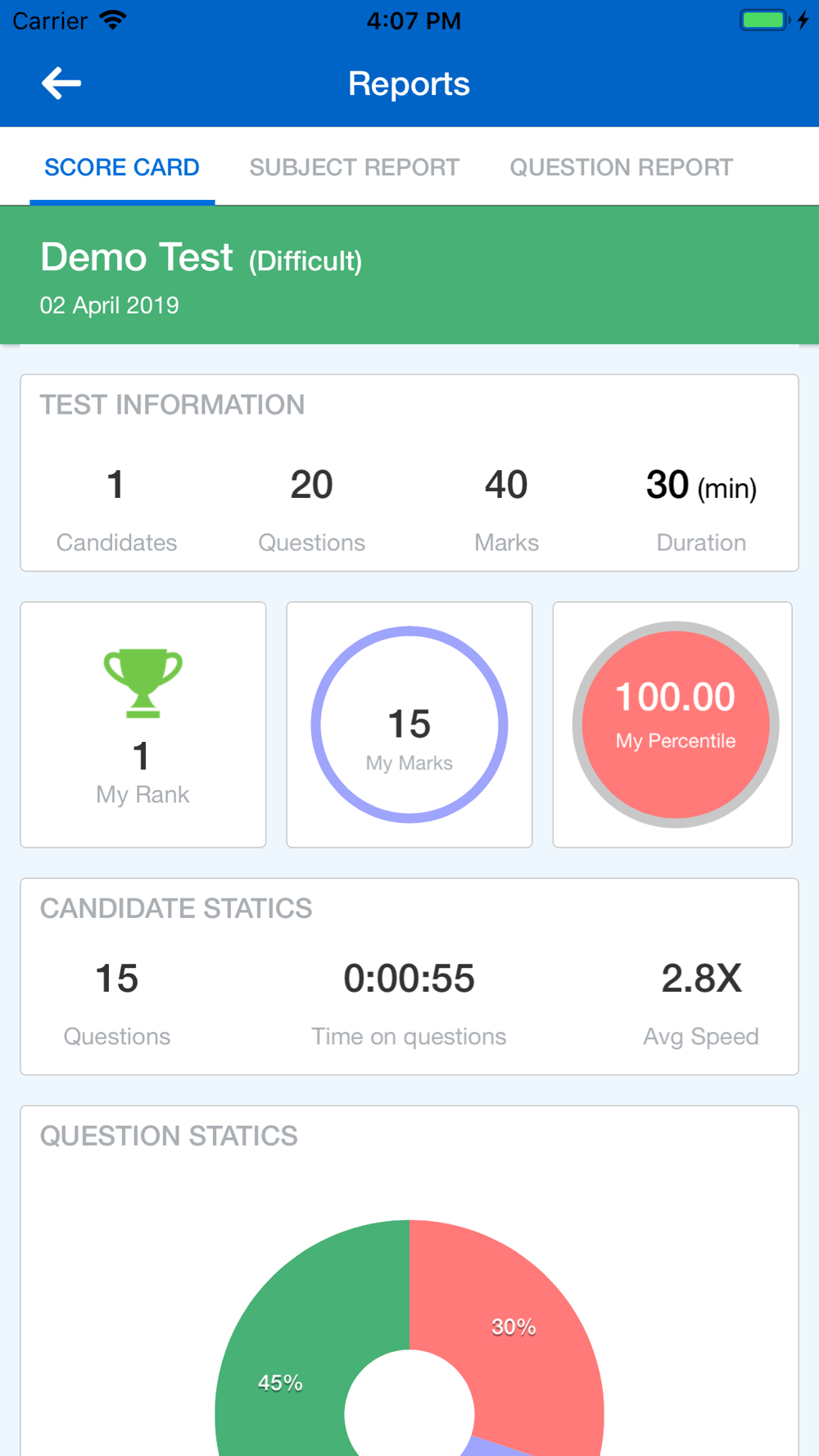Tap the 30 min Duration stat
Screen dimensions: 819x1456
click(701, 508)
